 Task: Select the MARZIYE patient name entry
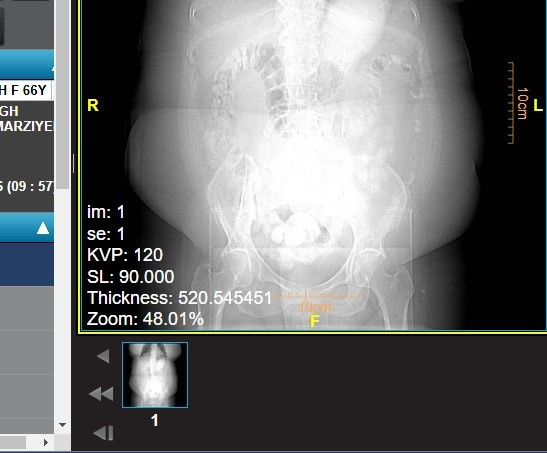[x=26, y=126]
